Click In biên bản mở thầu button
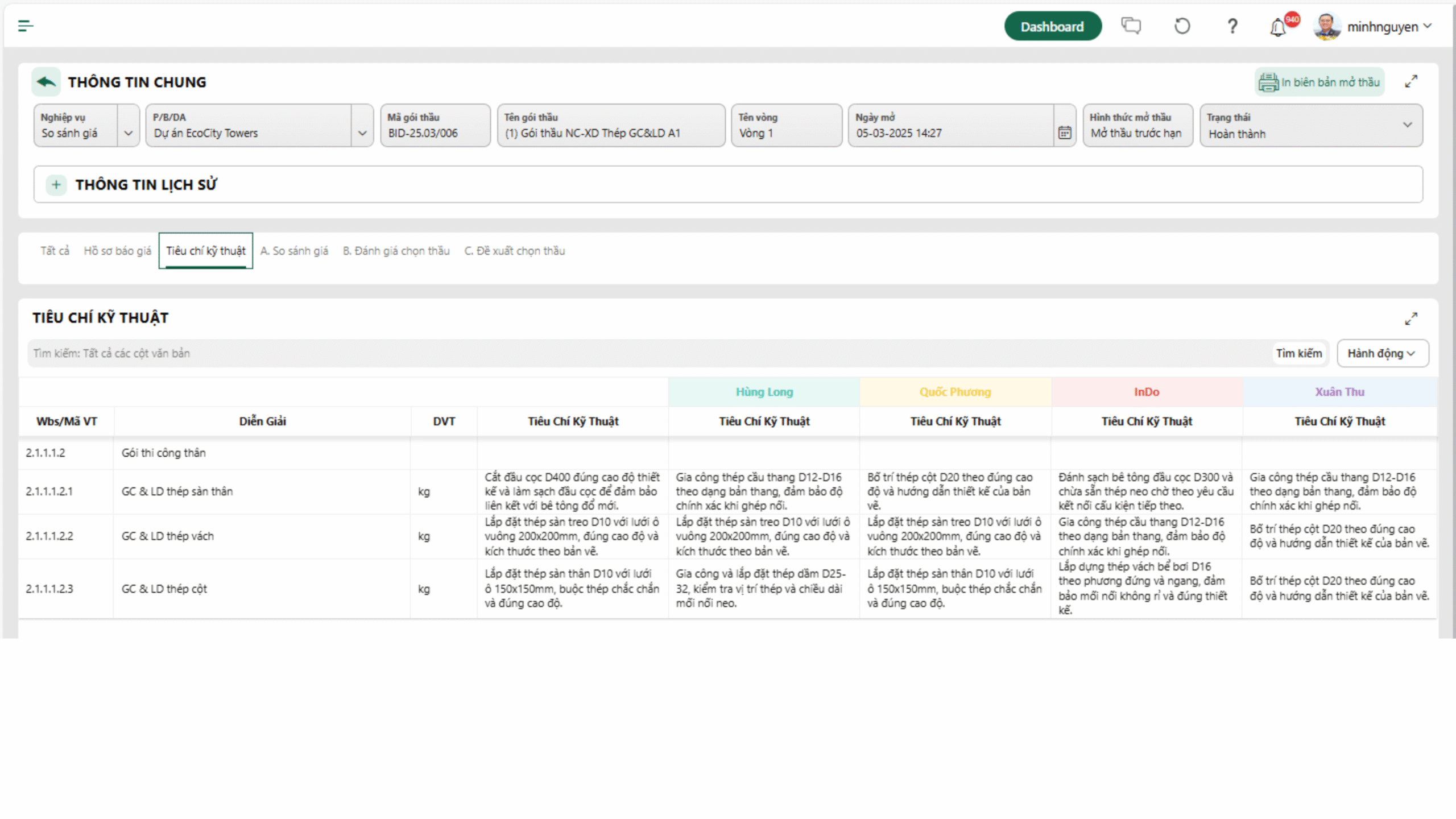 (x=1319, y=82)
